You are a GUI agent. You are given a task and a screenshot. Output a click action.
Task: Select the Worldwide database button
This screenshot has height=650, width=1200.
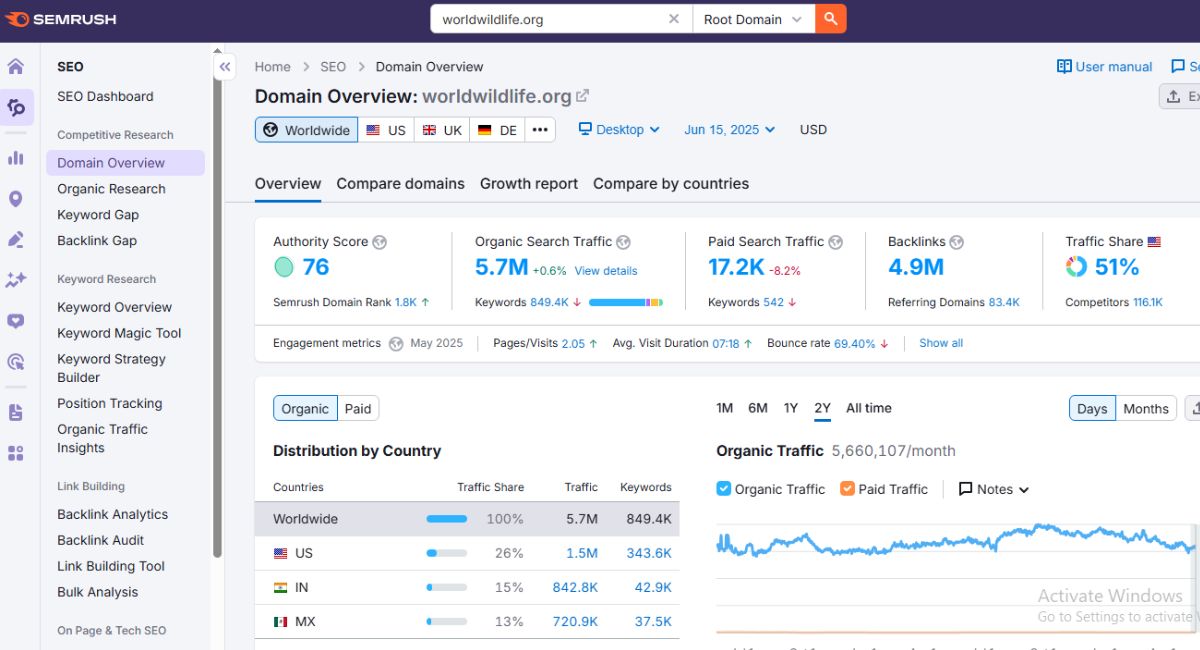[x=306, y=130]
